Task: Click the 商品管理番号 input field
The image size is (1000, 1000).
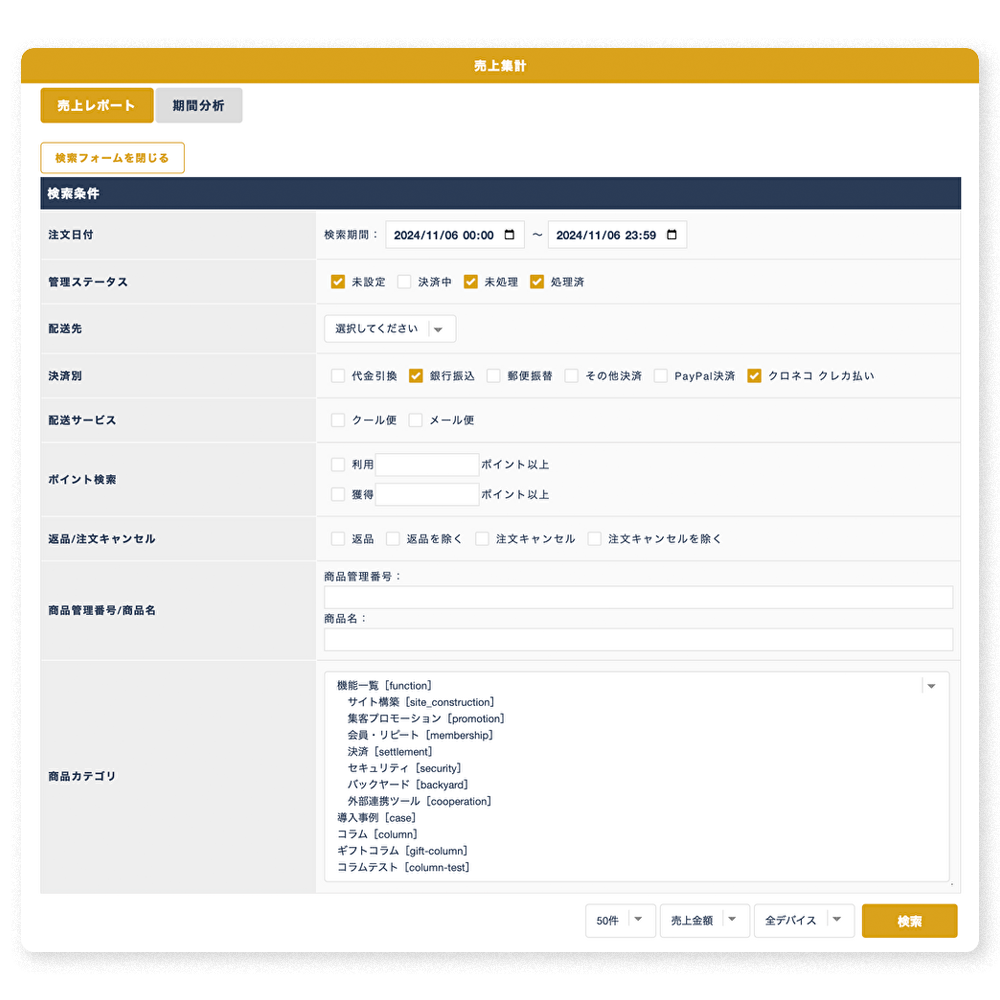Action: click(637, 597)
